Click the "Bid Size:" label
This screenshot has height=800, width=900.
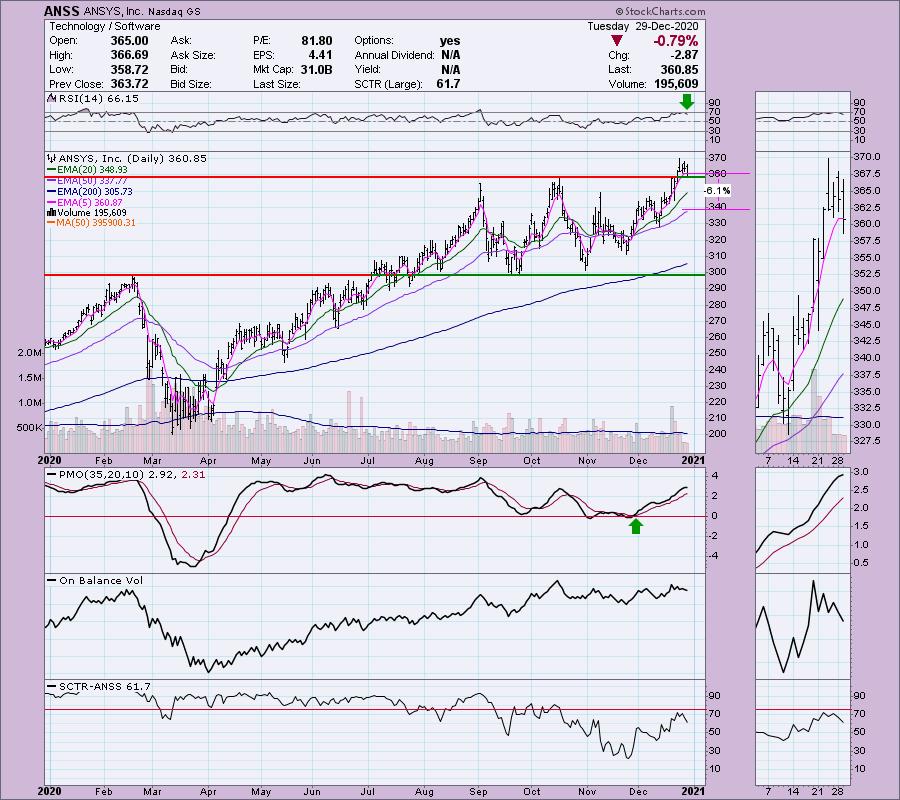(x=191, y=84)
